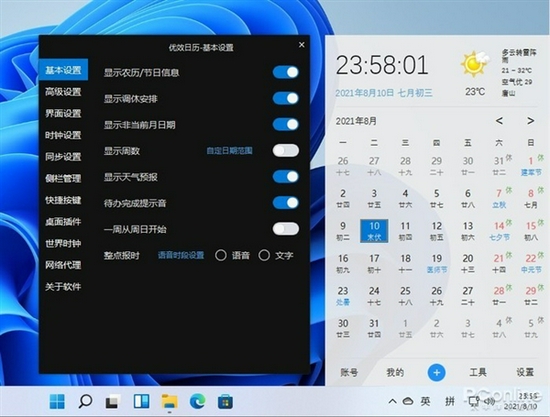550x417 pixels.
Task: Enable 显示周数 switch
Action: tap(286, 151)
